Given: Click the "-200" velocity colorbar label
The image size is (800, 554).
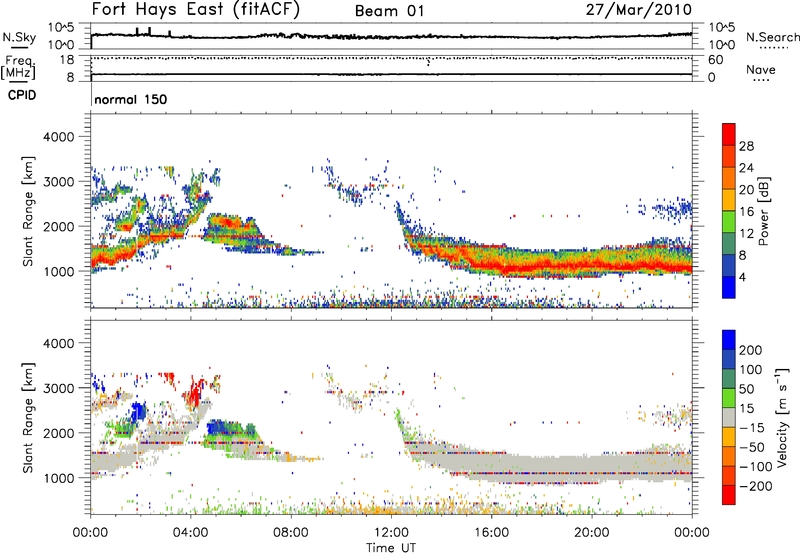Looking at the screenshot, I should (756, 486).
